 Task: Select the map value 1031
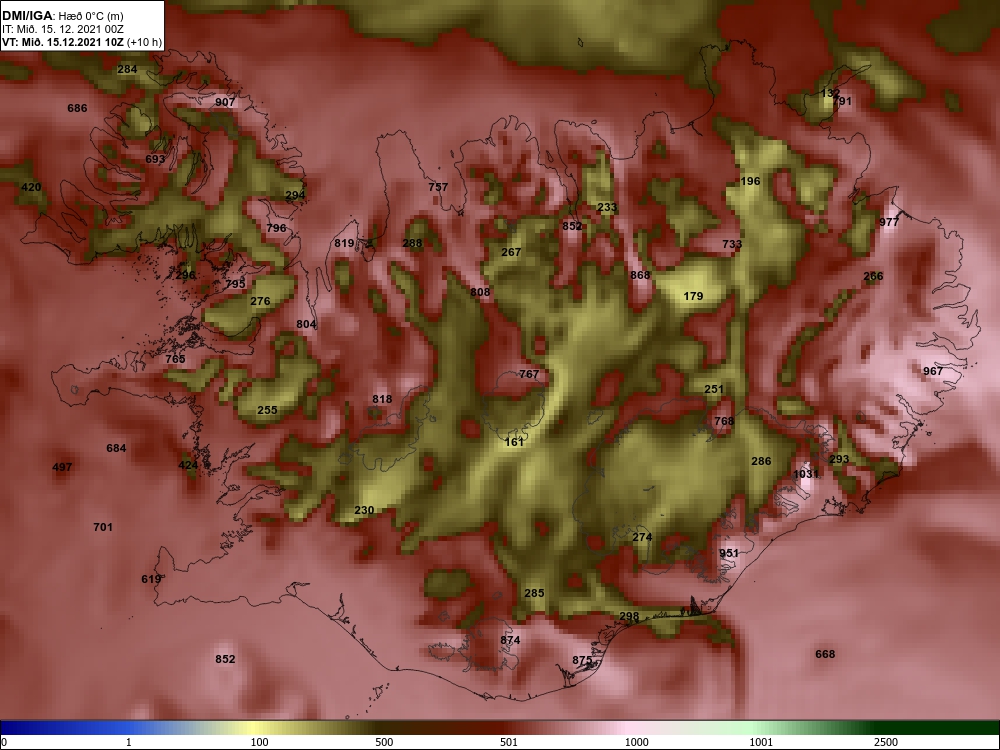(806, 474)
